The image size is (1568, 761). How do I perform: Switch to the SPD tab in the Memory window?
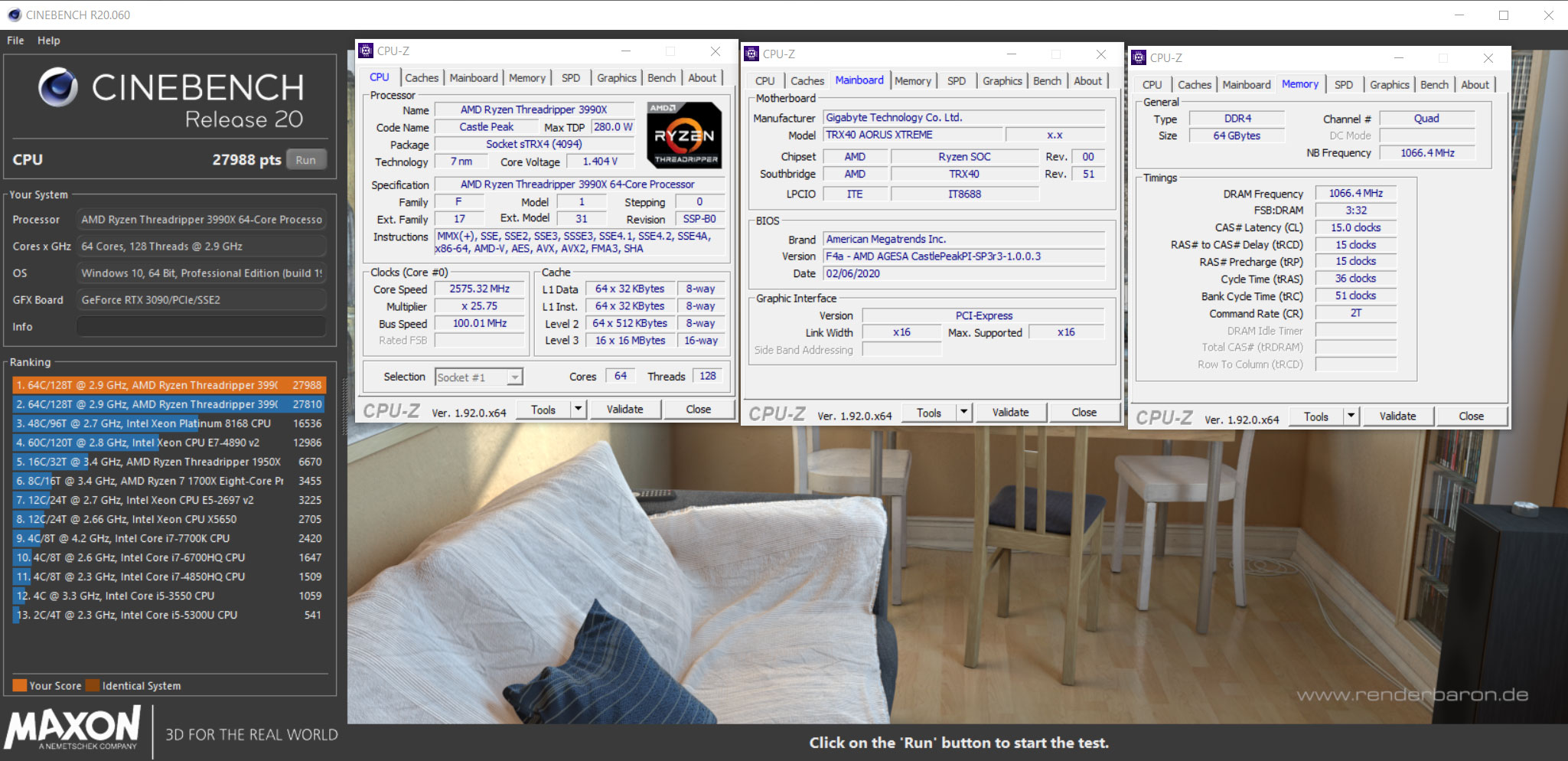(1345, 84)
